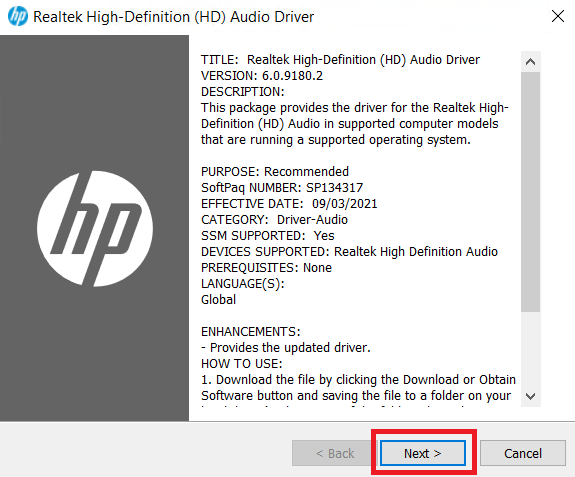Viewport: 575px width, 477px height.
Task: Click the 'DESCRIPTION:' heading
Action: click(243, 92)
